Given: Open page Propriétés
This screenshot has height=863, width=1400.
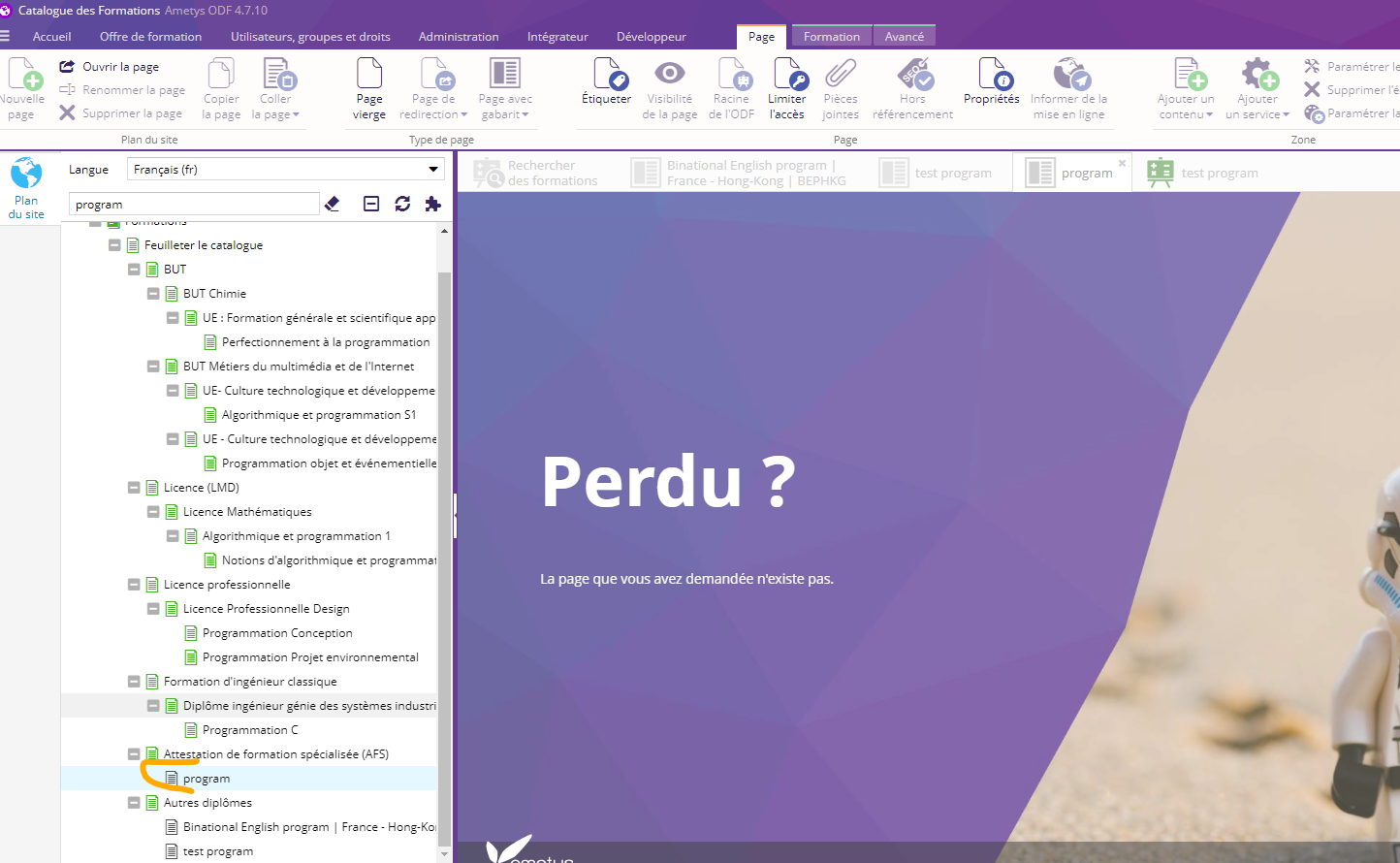Looking at the screenshot, I should coord(992,81).
